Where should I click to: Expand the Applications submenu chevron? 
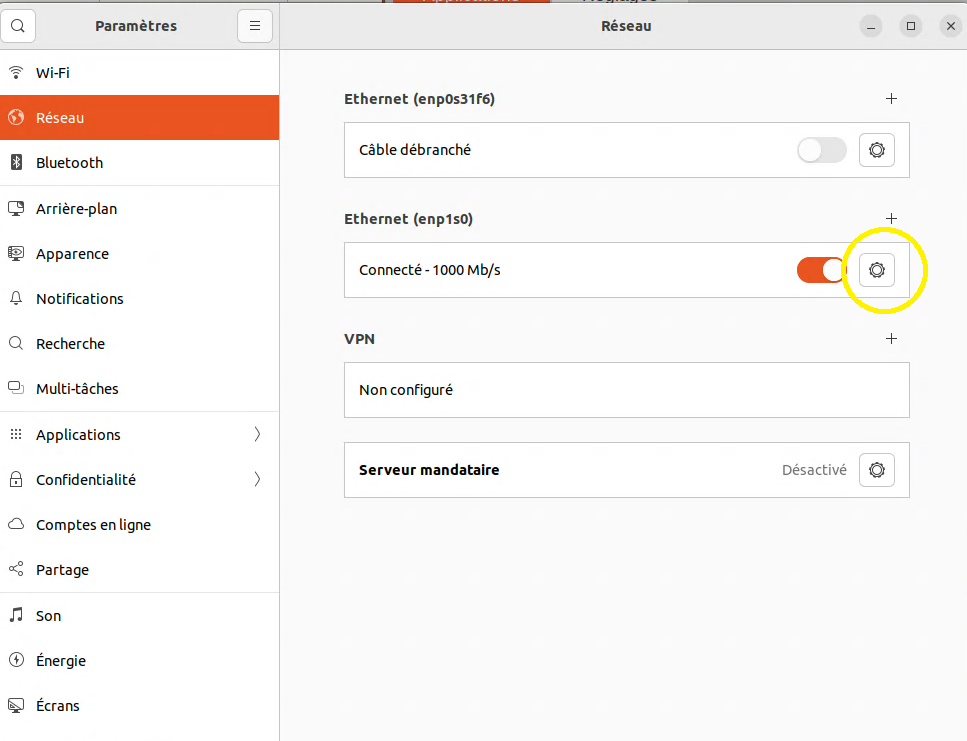pos(257,434)
